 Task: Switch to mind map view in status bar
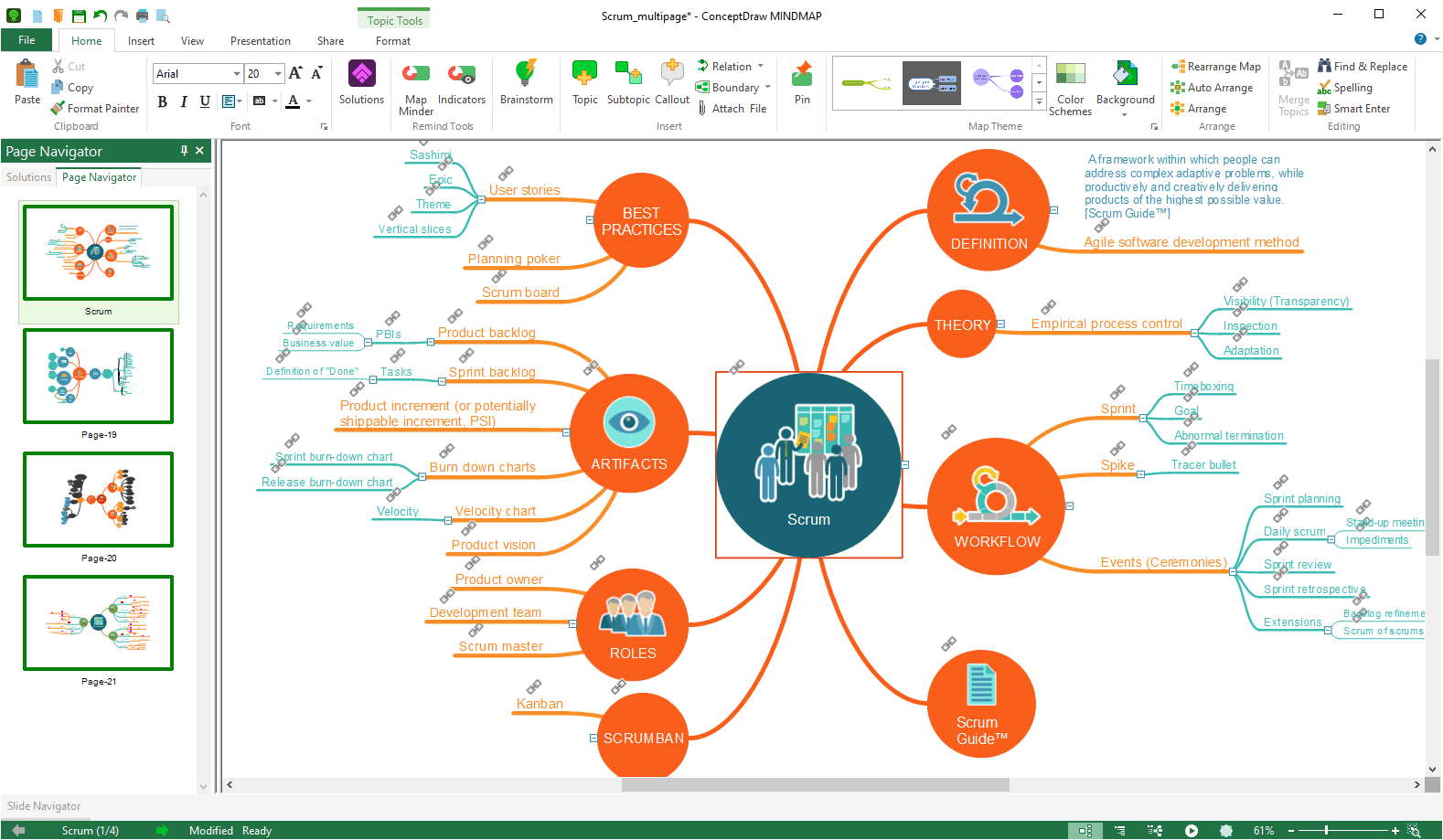(1085, 831)
